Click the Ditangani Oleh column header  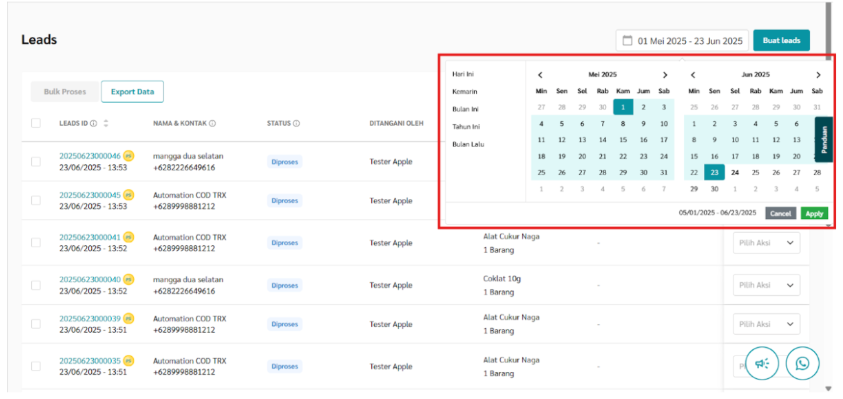[396, 124]
